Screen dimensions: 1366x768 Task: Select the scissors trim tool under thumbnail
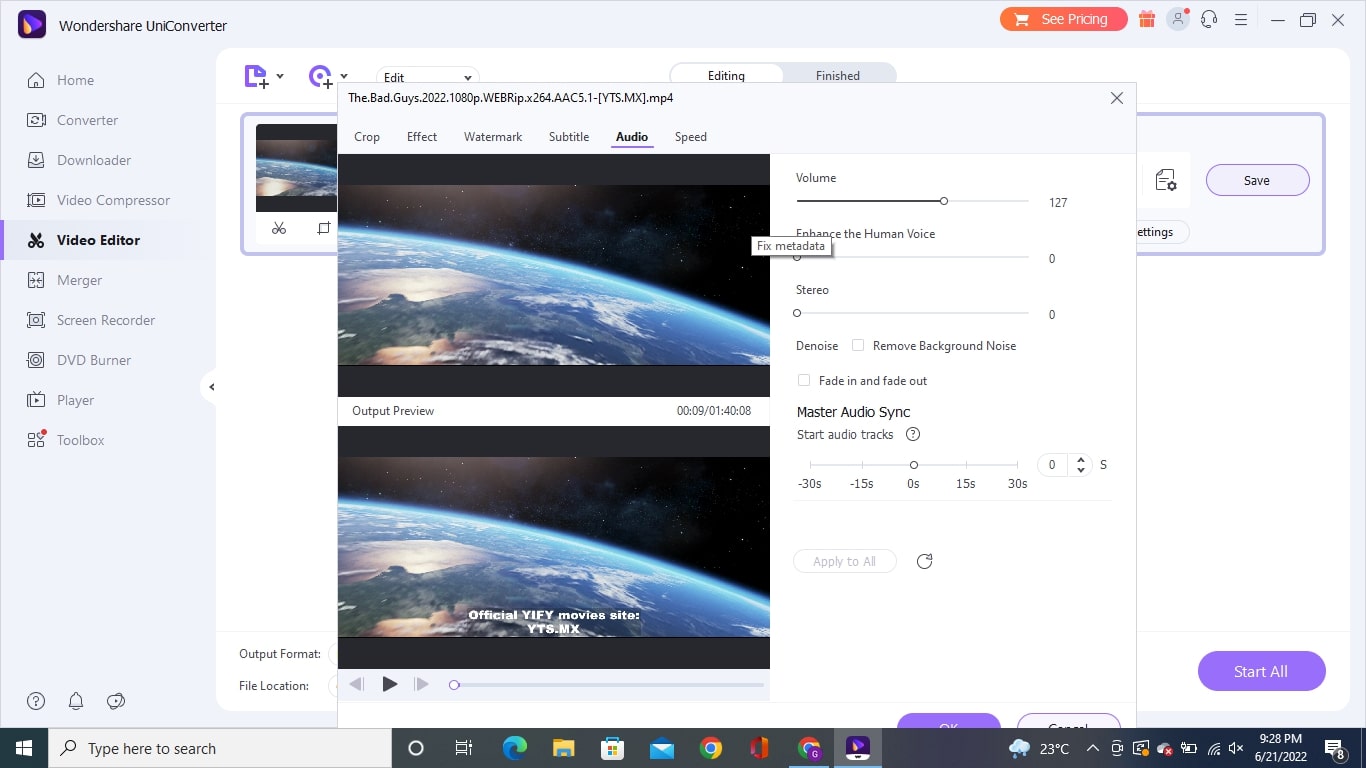[x=279, y=228]
